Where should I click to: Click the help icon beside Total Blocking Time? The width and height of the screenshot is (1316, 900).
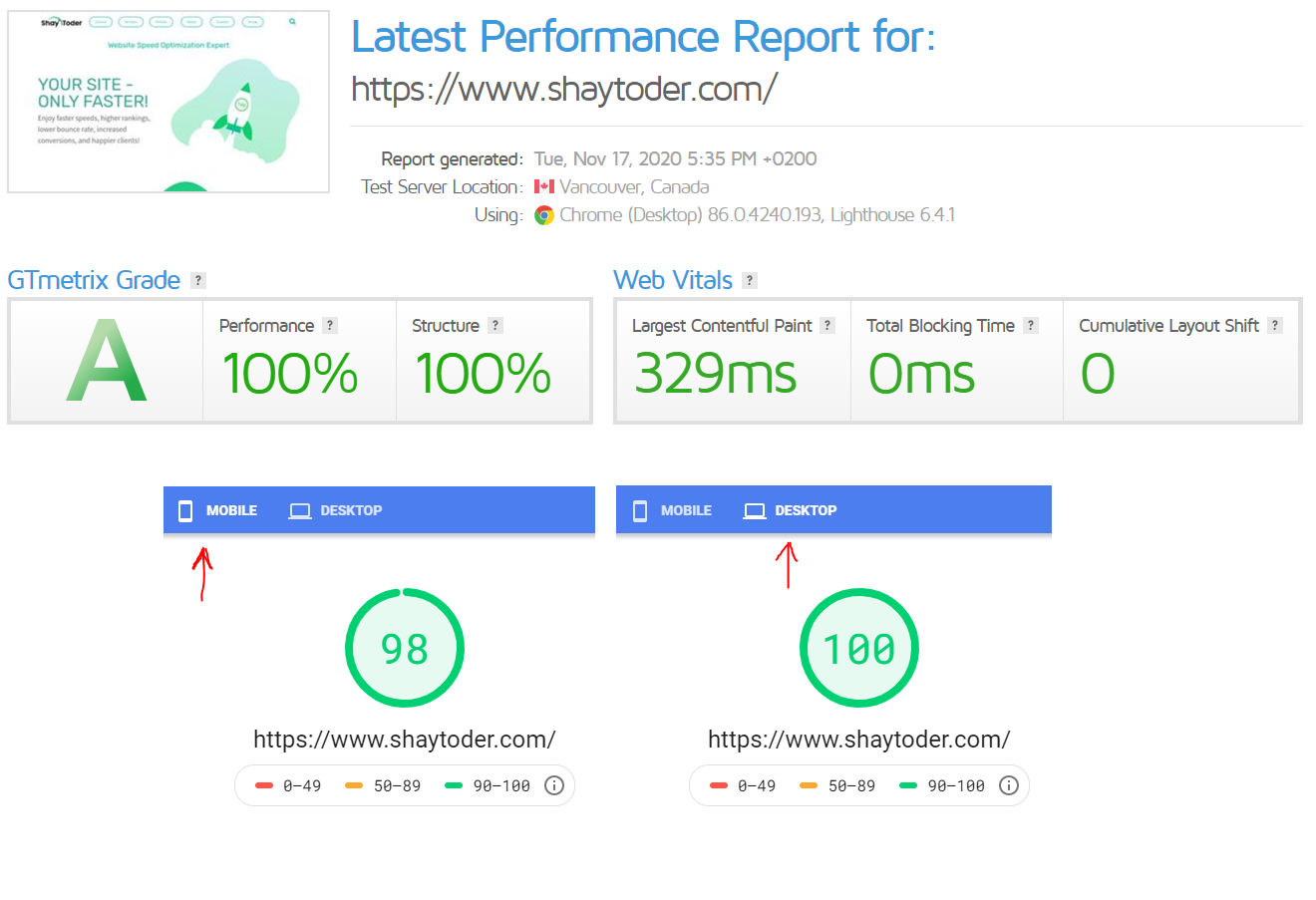1031,326
